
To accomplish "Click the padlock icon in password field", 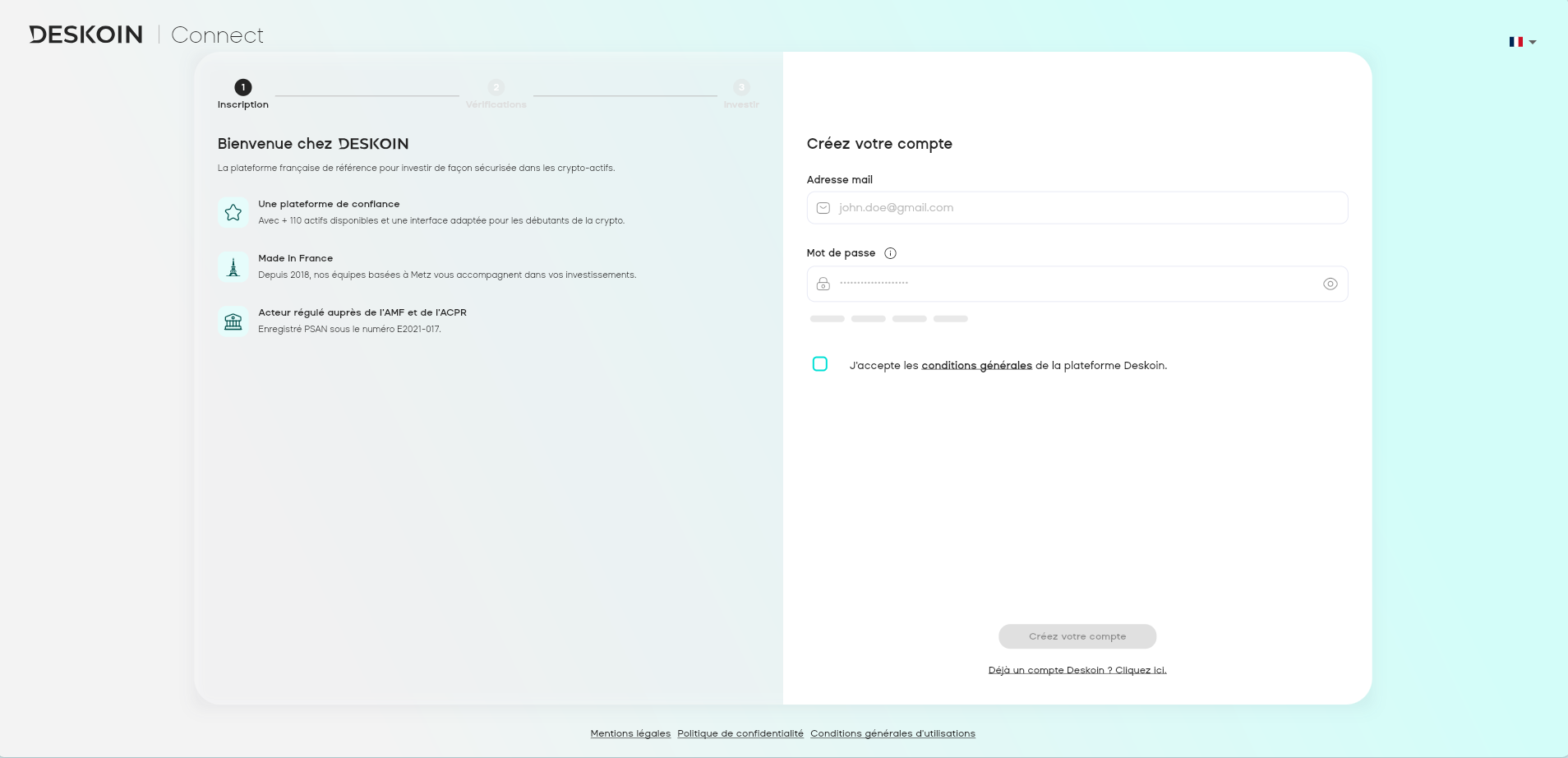I will (823, 284).
